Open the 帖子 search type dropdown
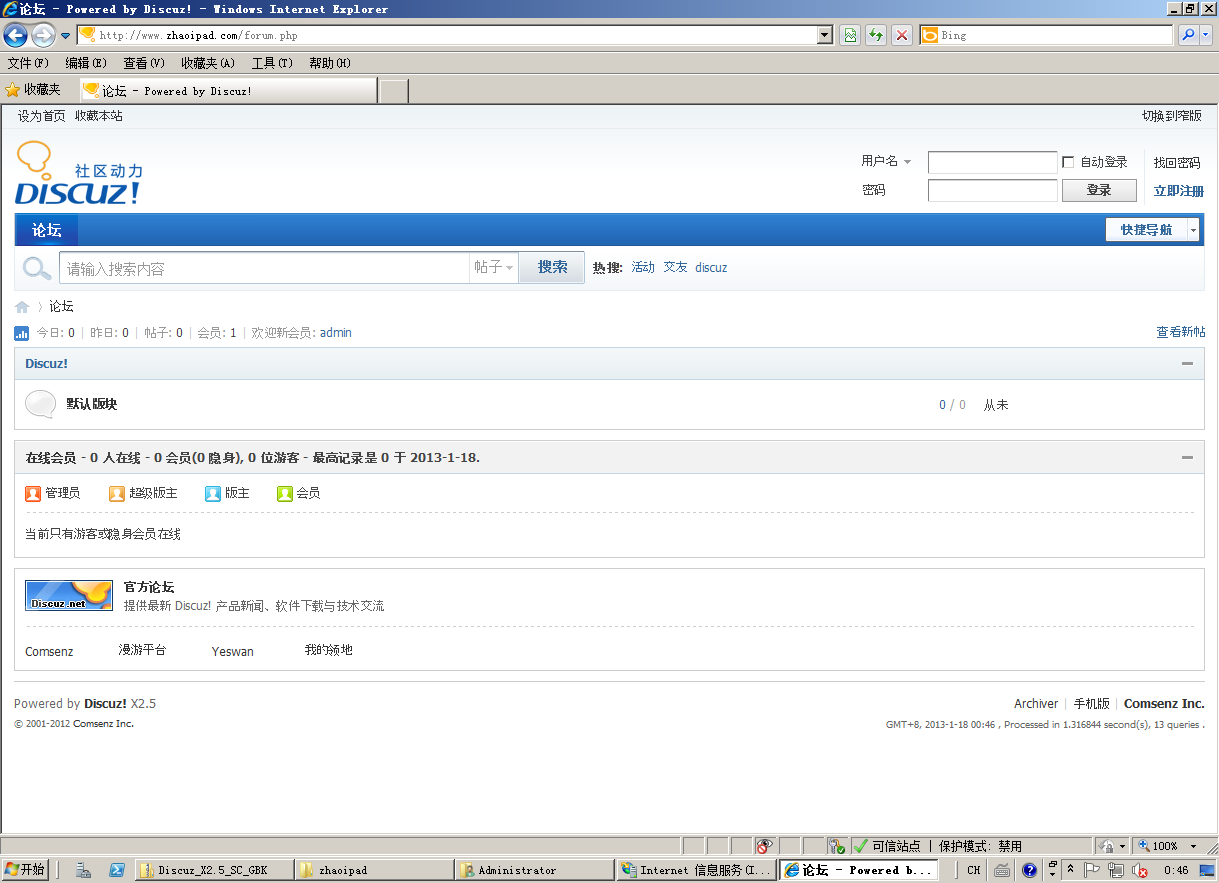The height and width of the screenshot is (883, 1219). pyautogui.click(x=494, y=268)
